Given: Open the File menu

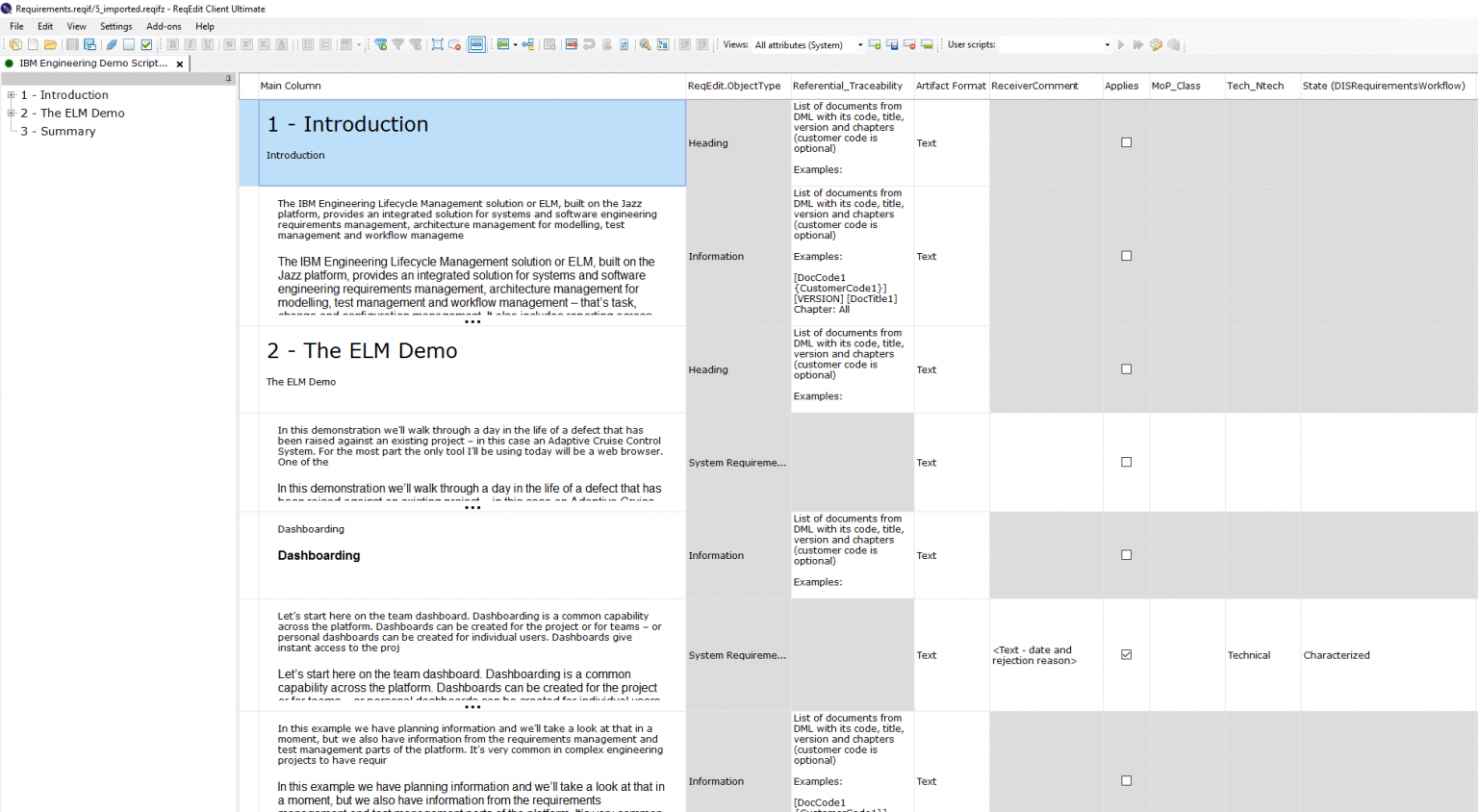Looking at the screenshot, I should tap(16, 27).
